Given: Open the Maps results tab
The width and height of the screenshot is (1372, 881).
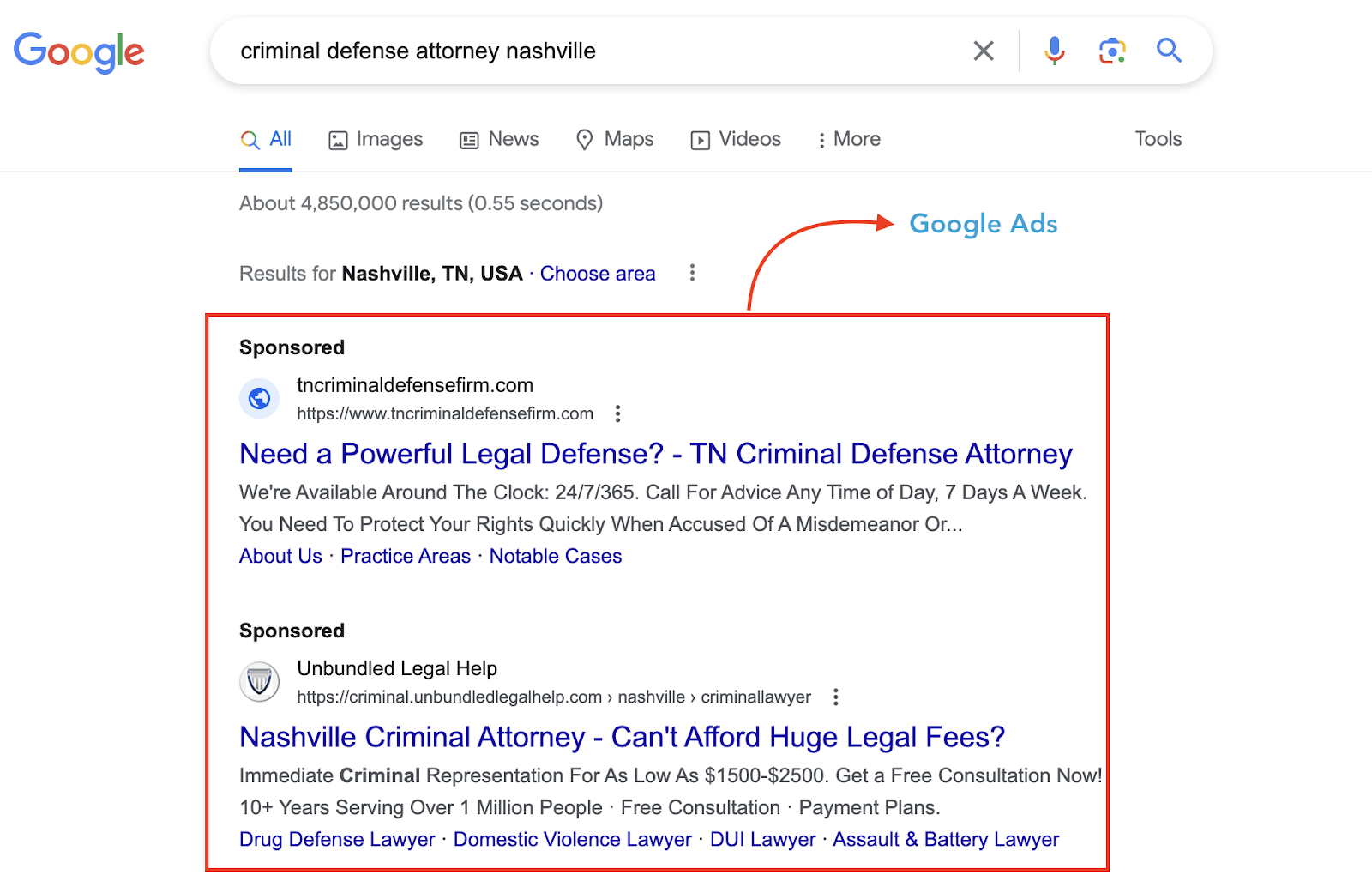Looking at the screenshot, I should coord(615,139).
